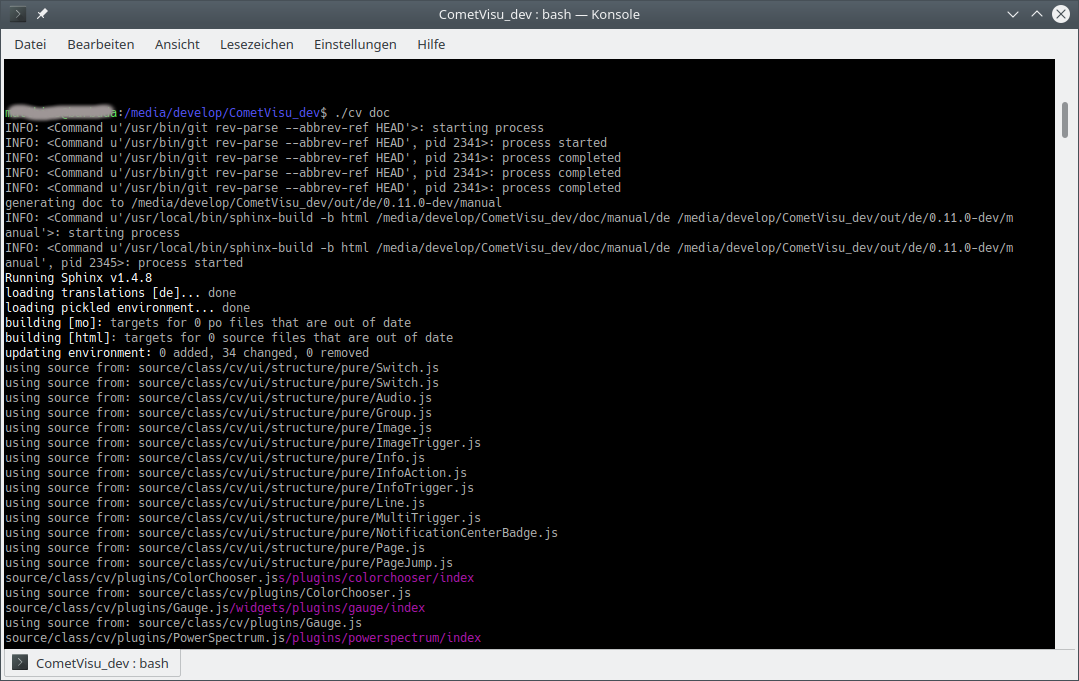Click 'using source from' ColorChooser.js line
Image resolution: width=1079 pixels, height=681 pixels.
(208, 593)
